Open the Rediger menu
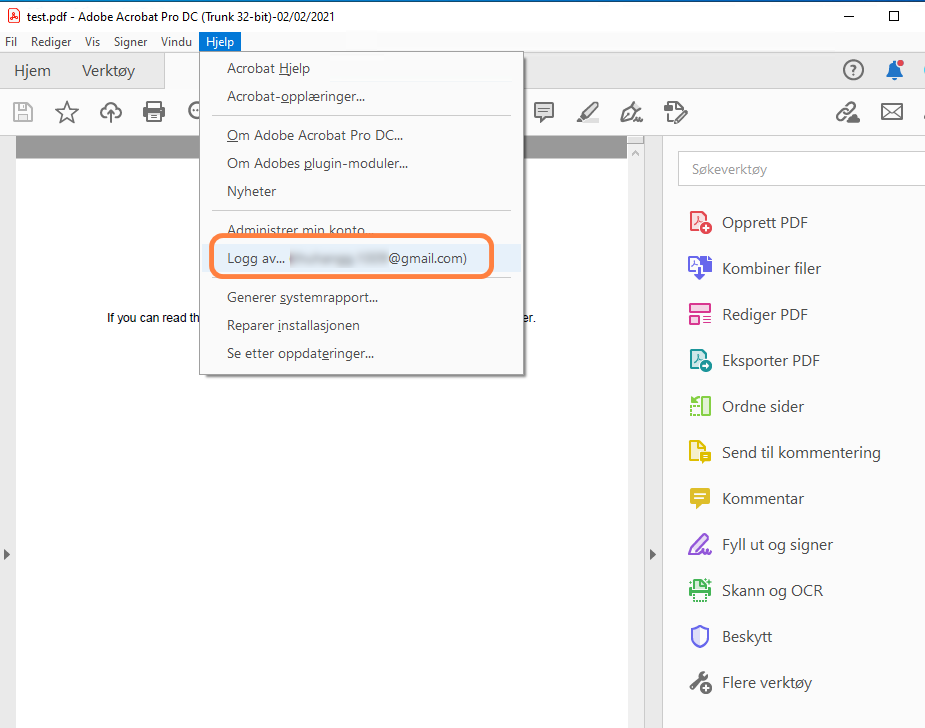The image size is (925, 728). click(x=51, y=42)
